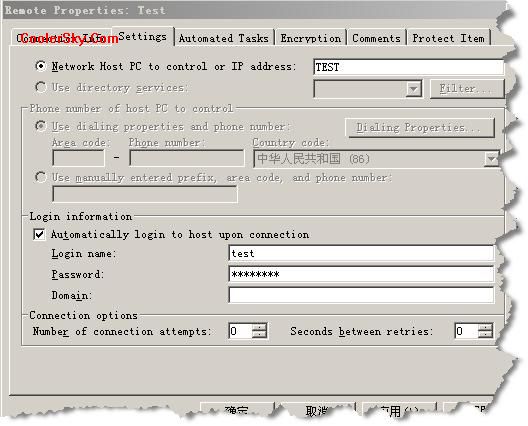The height and width of the screenshot is (426, 528).
Task: Select Network Host PC to control radio button
Action: tap(40, 66)
